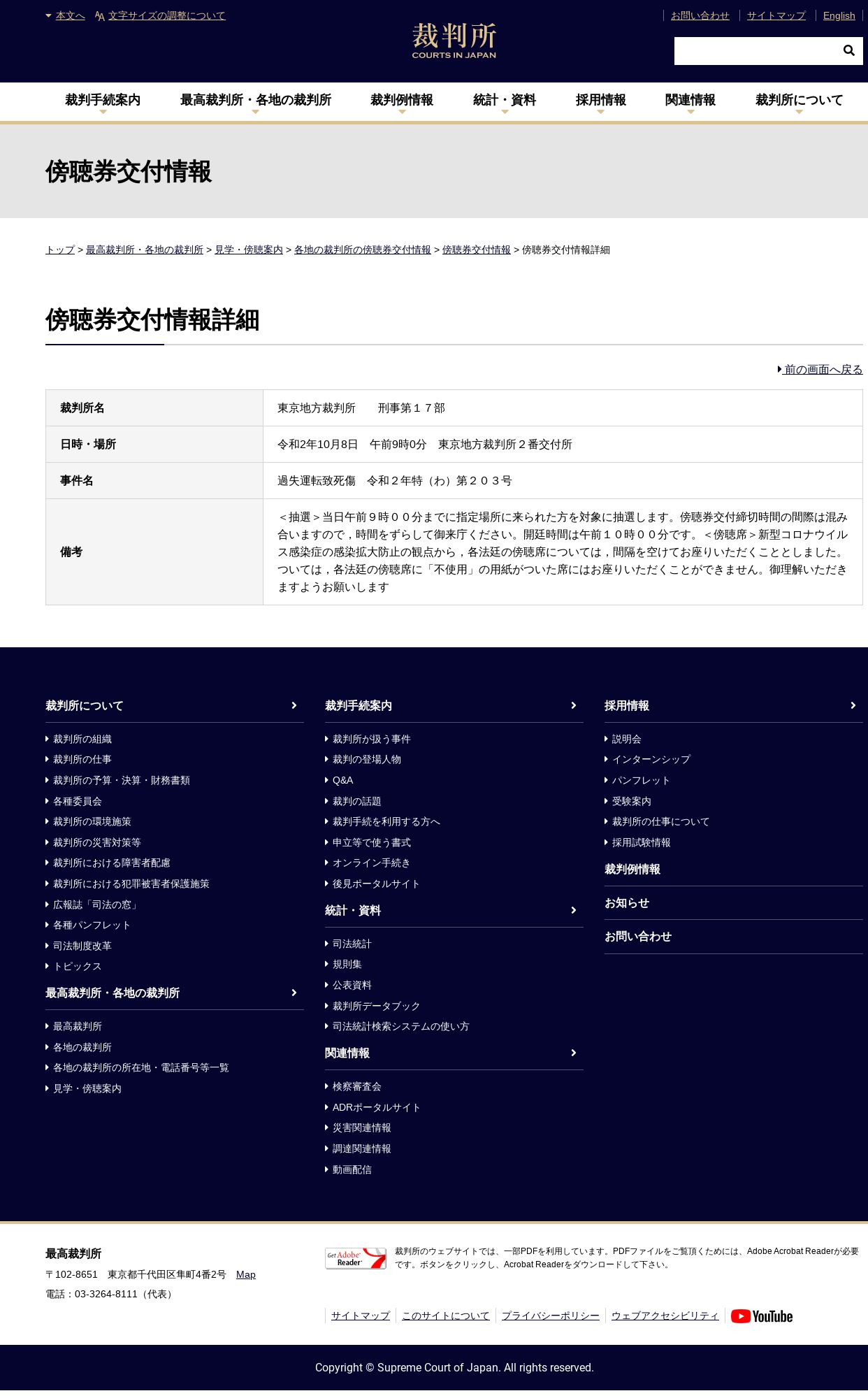The height and width of the screenshot is (1398, 868).
Task: Click the text size adjustment icon
Action: coord(100,16)
